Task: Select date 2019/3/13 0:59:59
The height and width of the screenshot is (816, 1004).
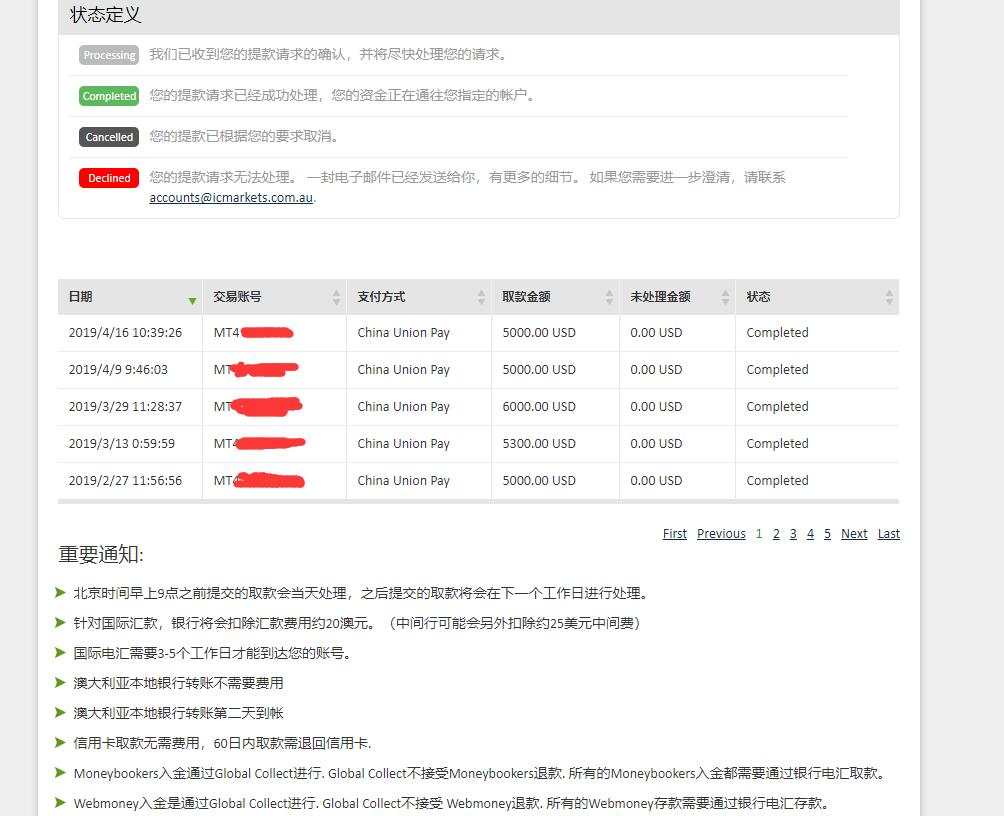Action: [x=122, y=443]
